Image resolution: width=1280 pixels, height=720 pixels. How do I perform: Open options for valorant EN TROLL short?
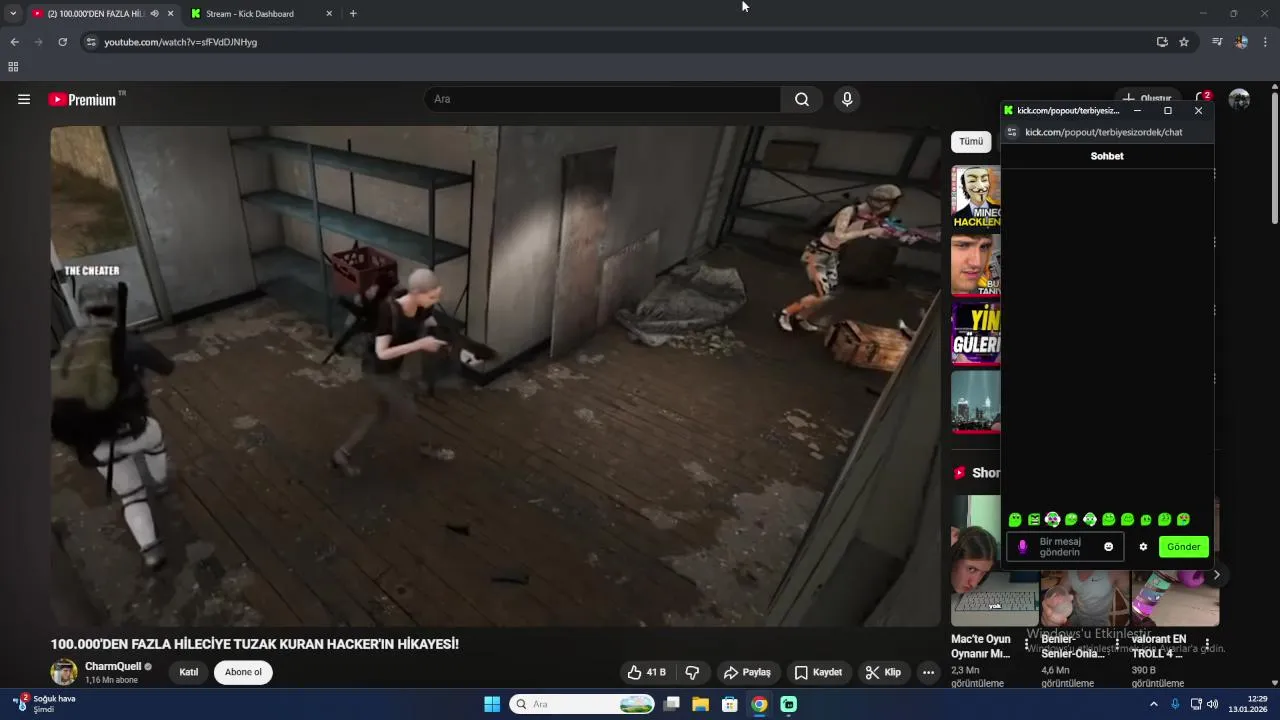click(1207, 644)
